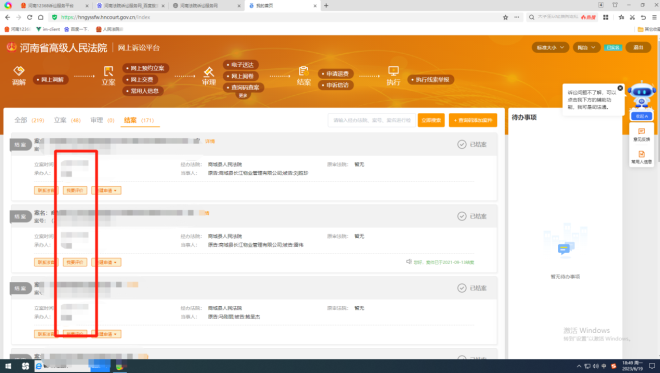The height and width of the screenshot is (373, 660).
Task: Switch to the 审理 (0) tab
Action: click(102, 120)
